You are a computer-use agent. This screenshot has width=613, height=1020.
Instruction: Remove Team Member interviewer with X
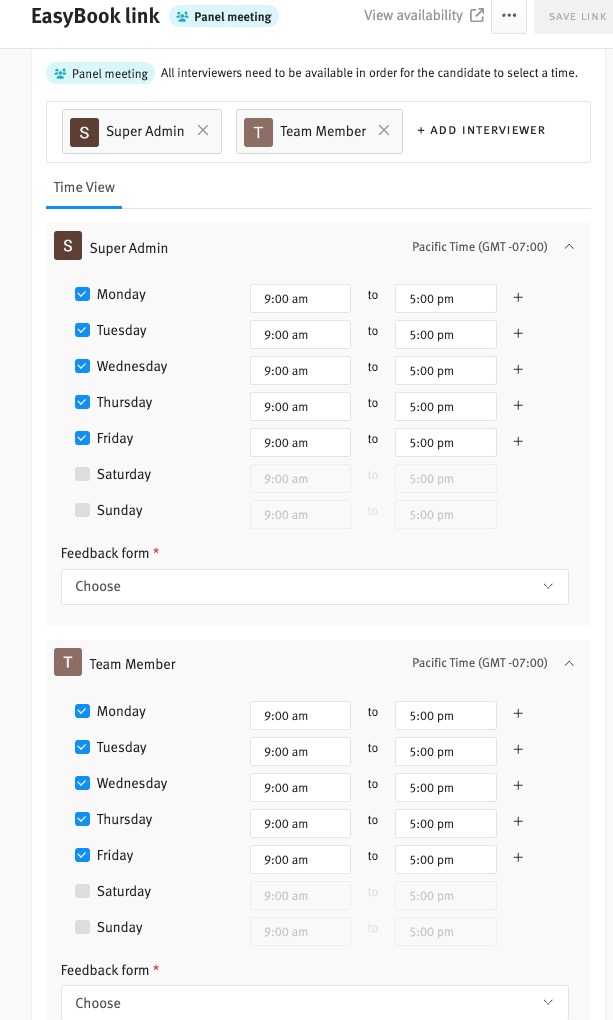pos(384,130)
